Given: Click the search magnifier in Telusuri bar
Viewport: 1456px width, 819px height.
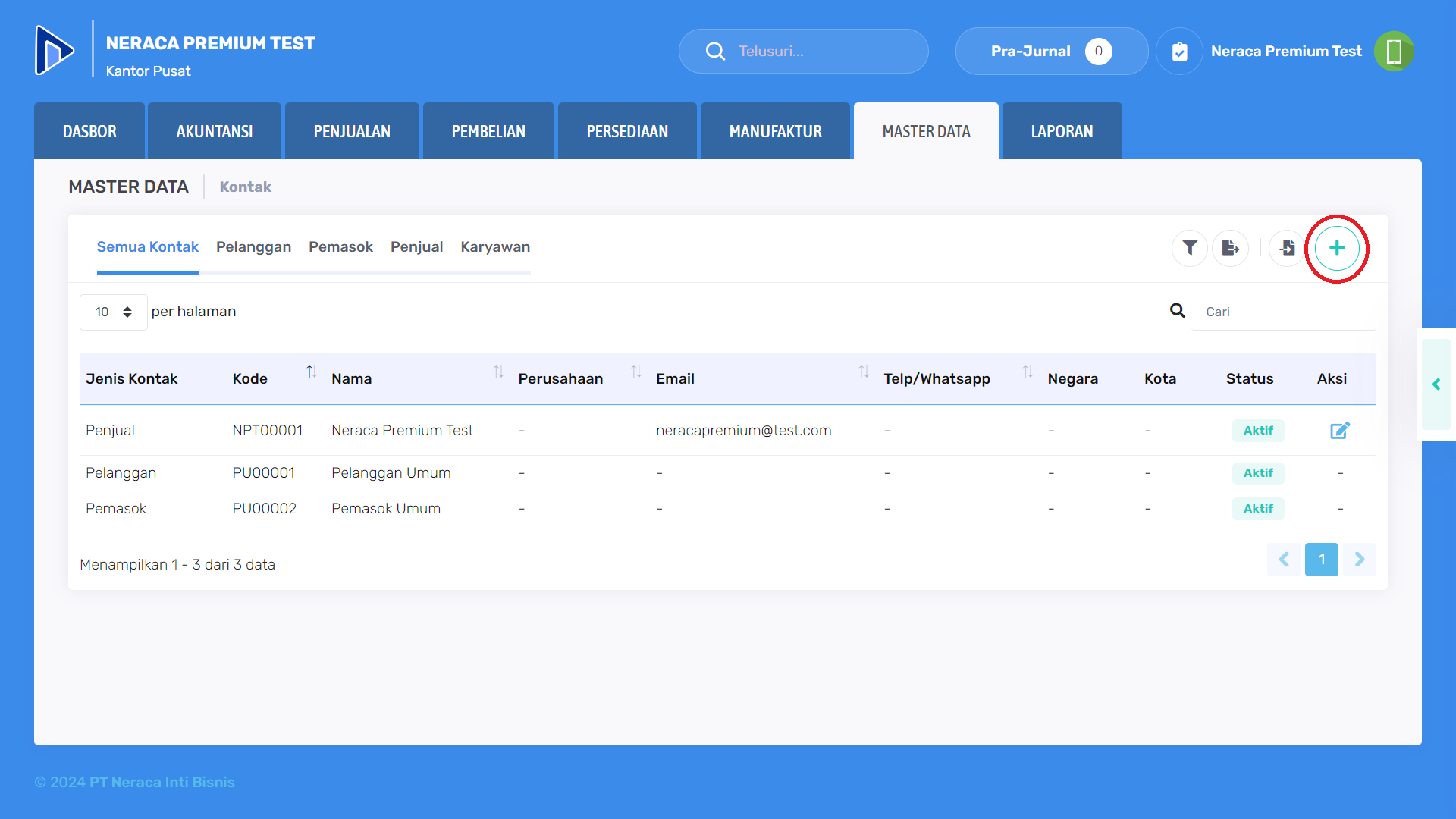Looking at the screenshot, I should coord(715,51).
